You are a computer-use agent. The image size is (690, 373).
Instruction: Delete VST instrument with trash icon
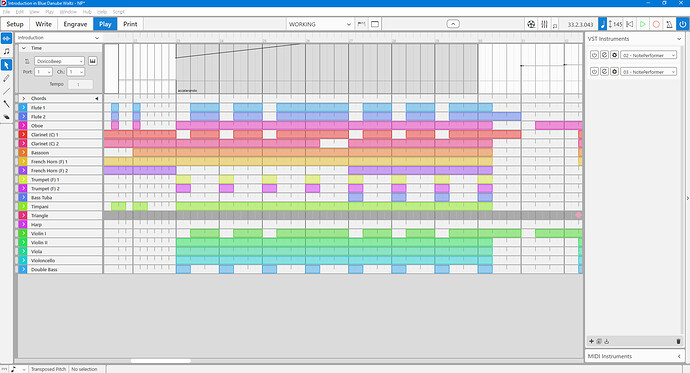pyautogui.click(x=678, y=341)
